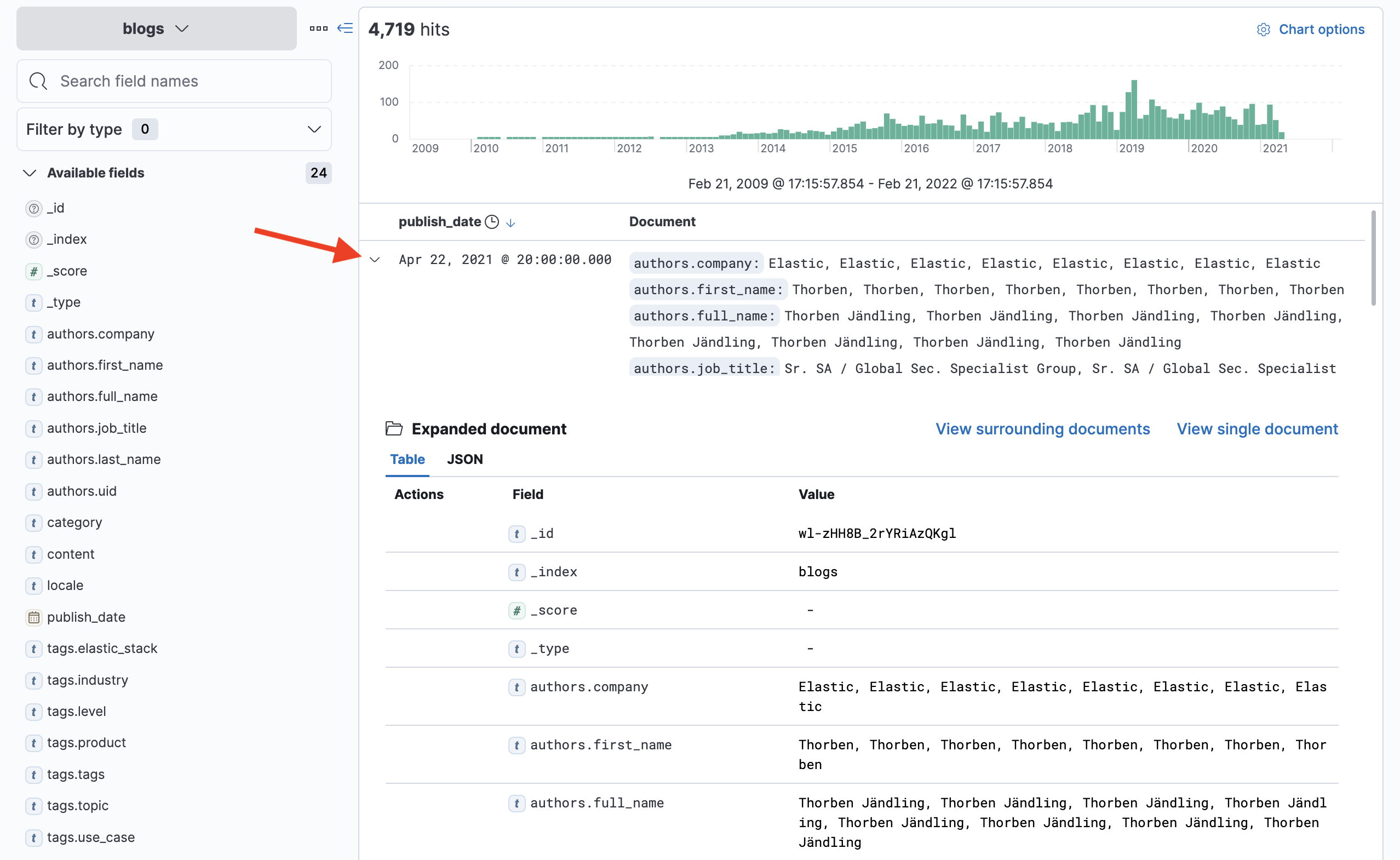Click the text-type icon for tags.topic in sidebar
This screenshot has width=1400, height=860.
[34, 806]
